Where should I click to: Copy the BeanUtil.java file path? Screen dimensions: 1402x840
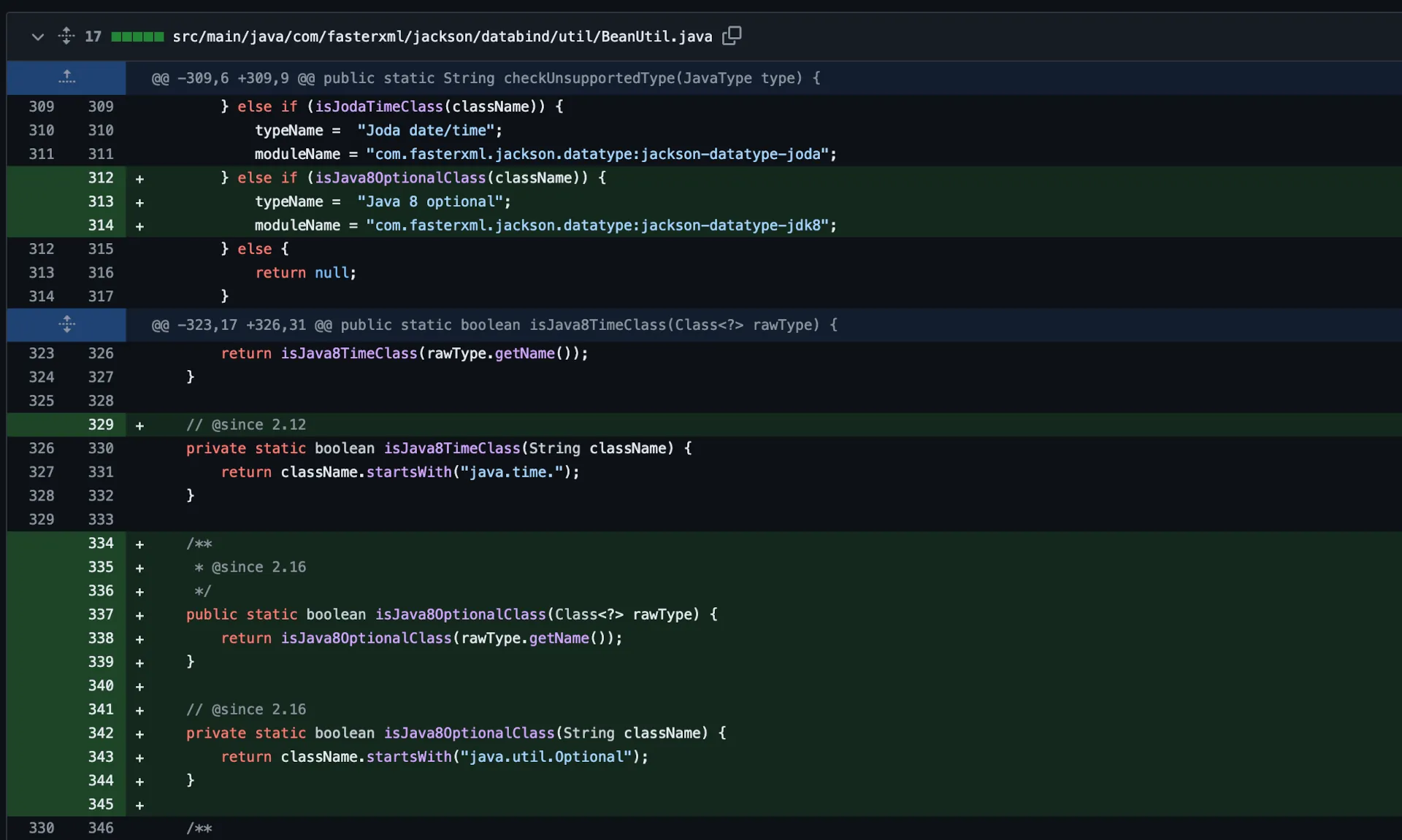[732, 36]
